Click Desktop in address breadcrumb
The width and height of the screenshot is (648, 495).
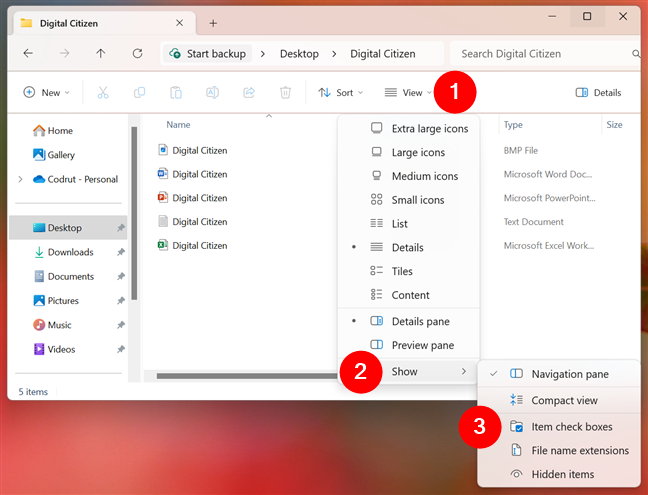tap(299, 54)
